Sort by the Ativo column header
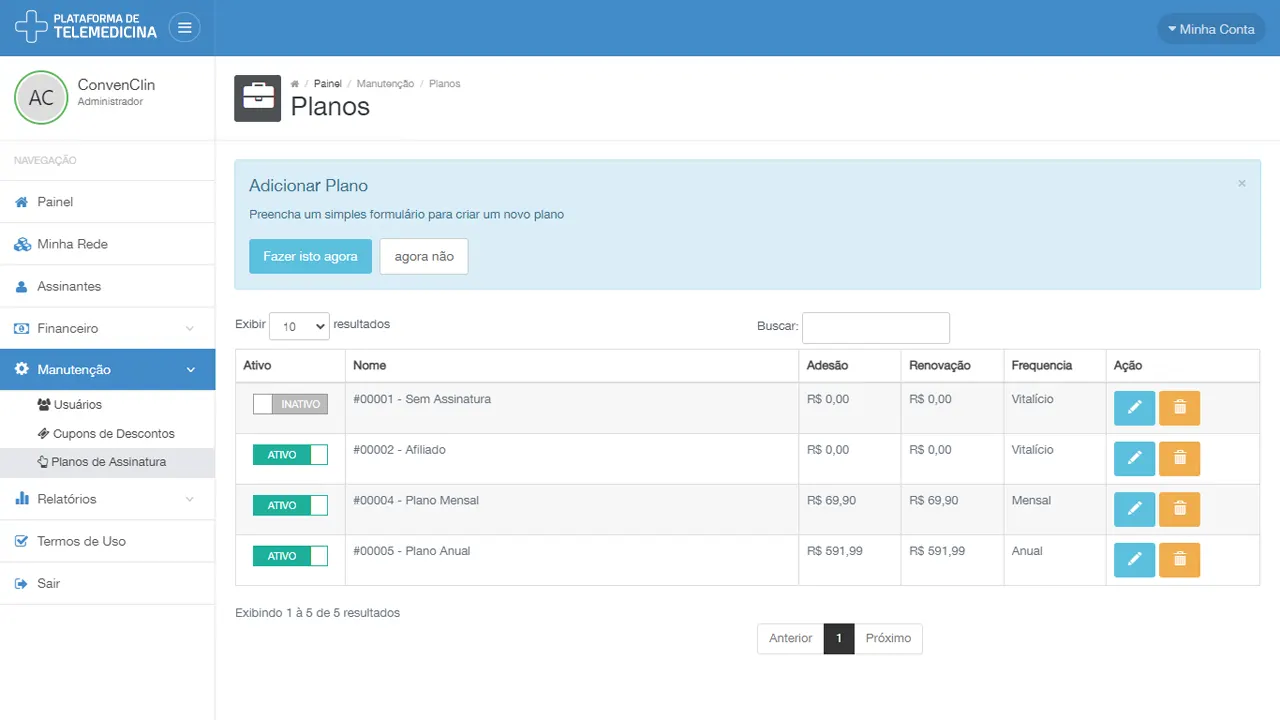Screen dimensions: 1280x720 click(x=290, y=366)
